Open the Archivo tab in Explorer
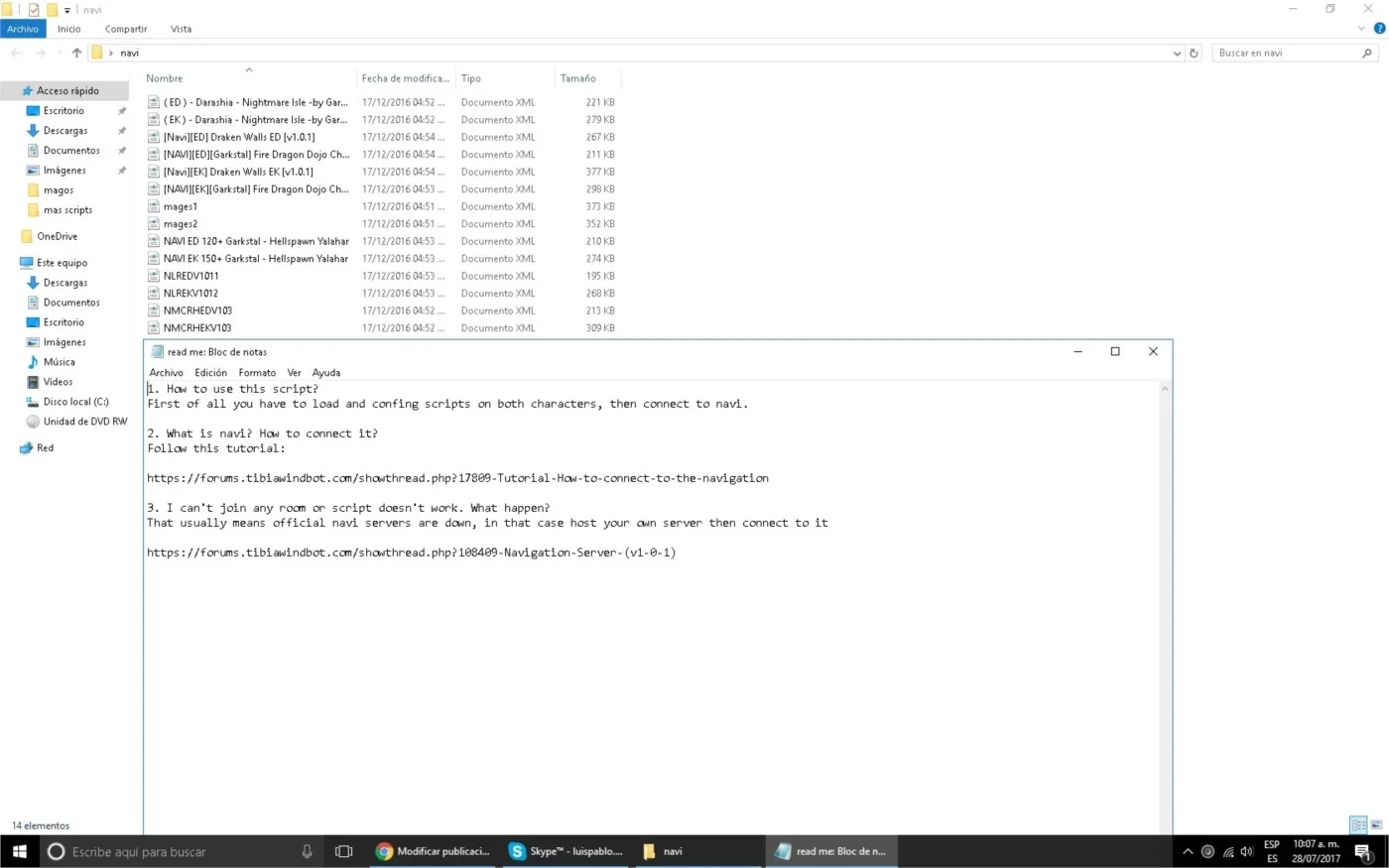Viewport: 1389px width, 868px height. coord(23,29)
